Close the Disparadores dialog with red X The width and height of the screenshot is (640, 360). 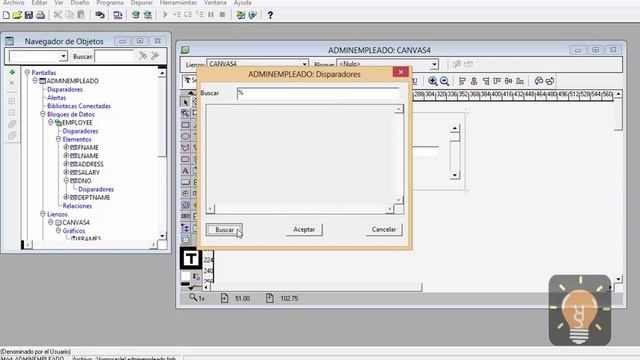[x=401, y=72]
